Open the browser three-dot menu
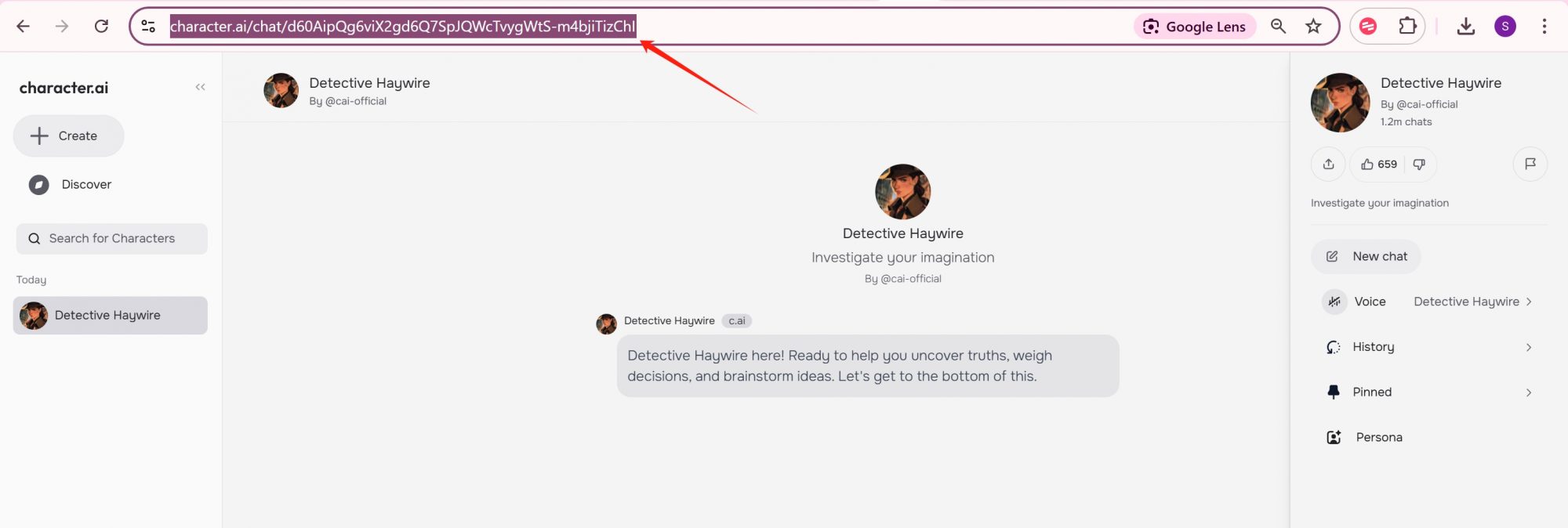The width and height of the screenshot is (1568, 528). click(x=1544, y=27)
